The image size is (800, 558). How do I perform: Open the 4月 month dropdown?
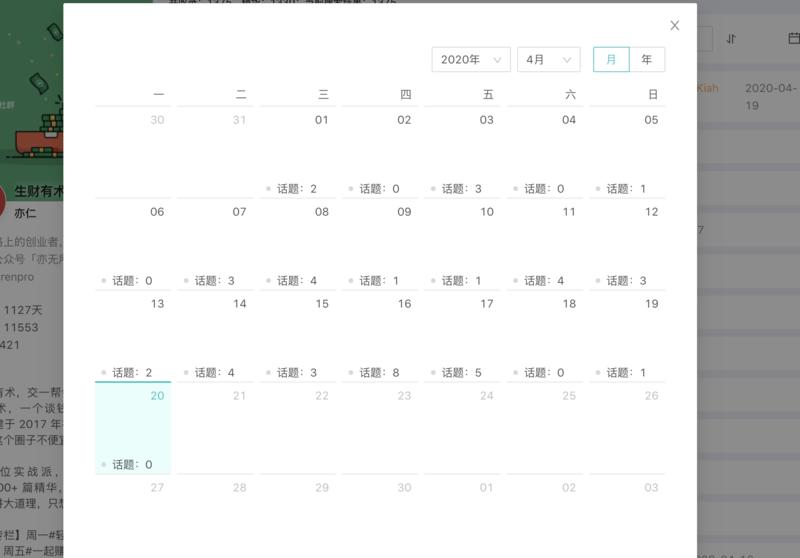(549, 60)
